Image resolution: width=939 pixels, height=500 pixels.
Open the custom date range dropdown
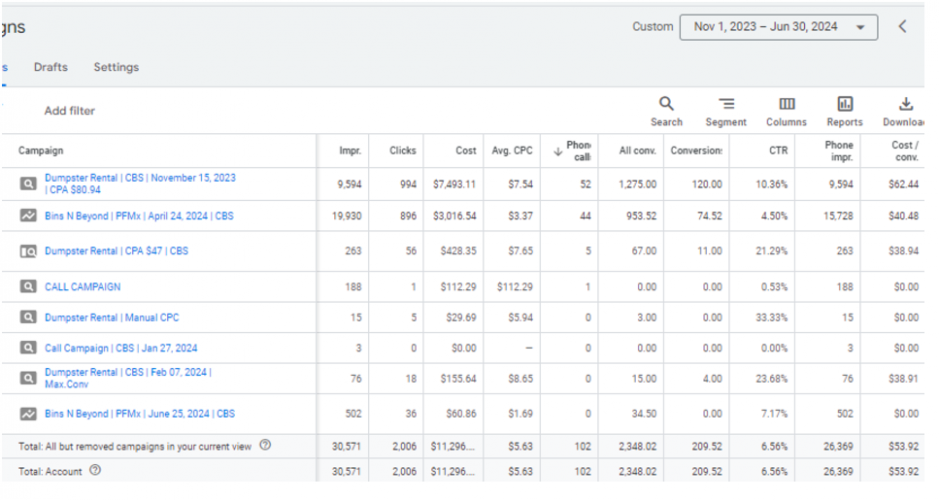778,27
